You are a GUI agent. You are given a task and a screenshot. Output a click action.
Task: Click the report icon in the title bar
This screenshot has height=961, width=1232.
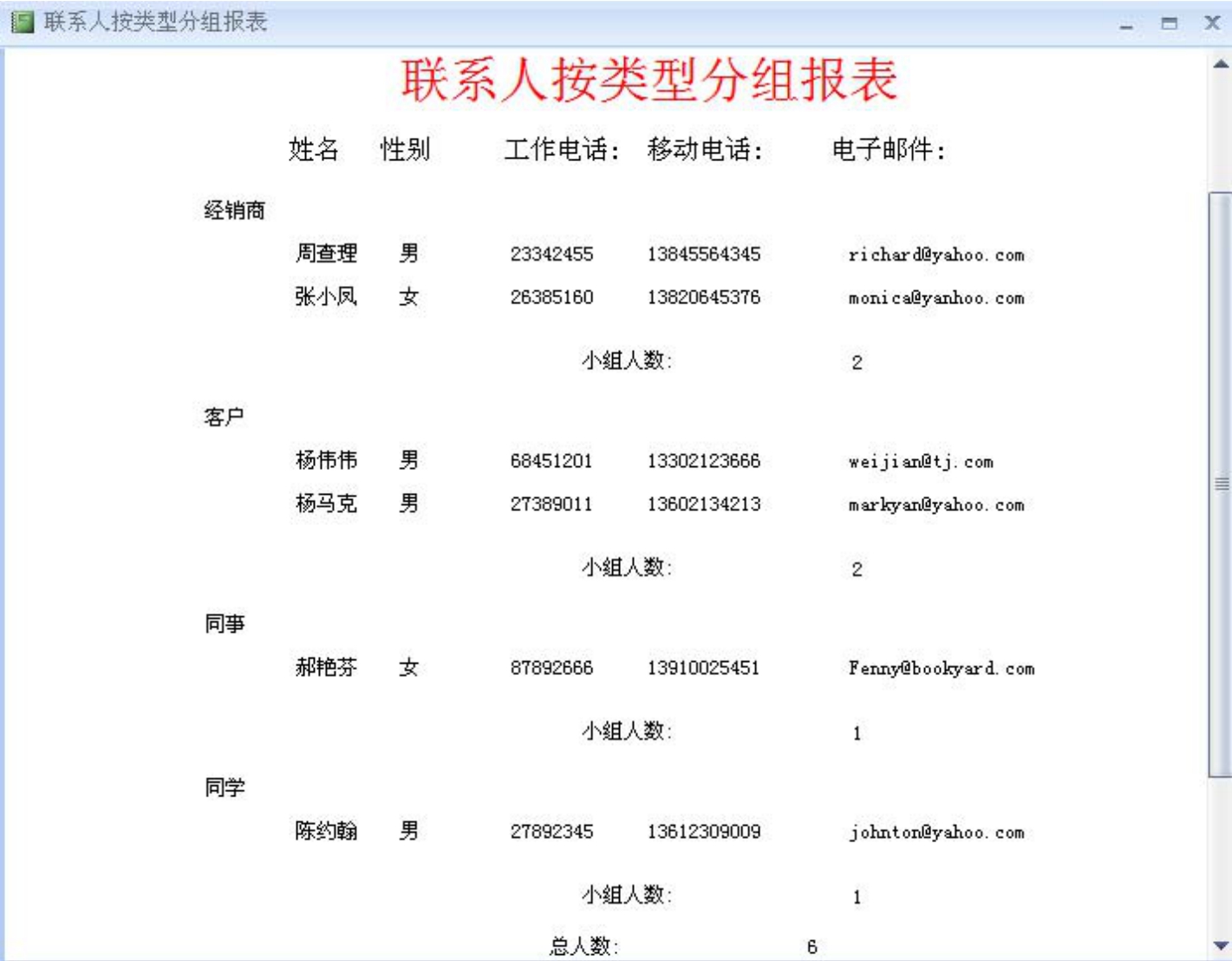(22, 22)
